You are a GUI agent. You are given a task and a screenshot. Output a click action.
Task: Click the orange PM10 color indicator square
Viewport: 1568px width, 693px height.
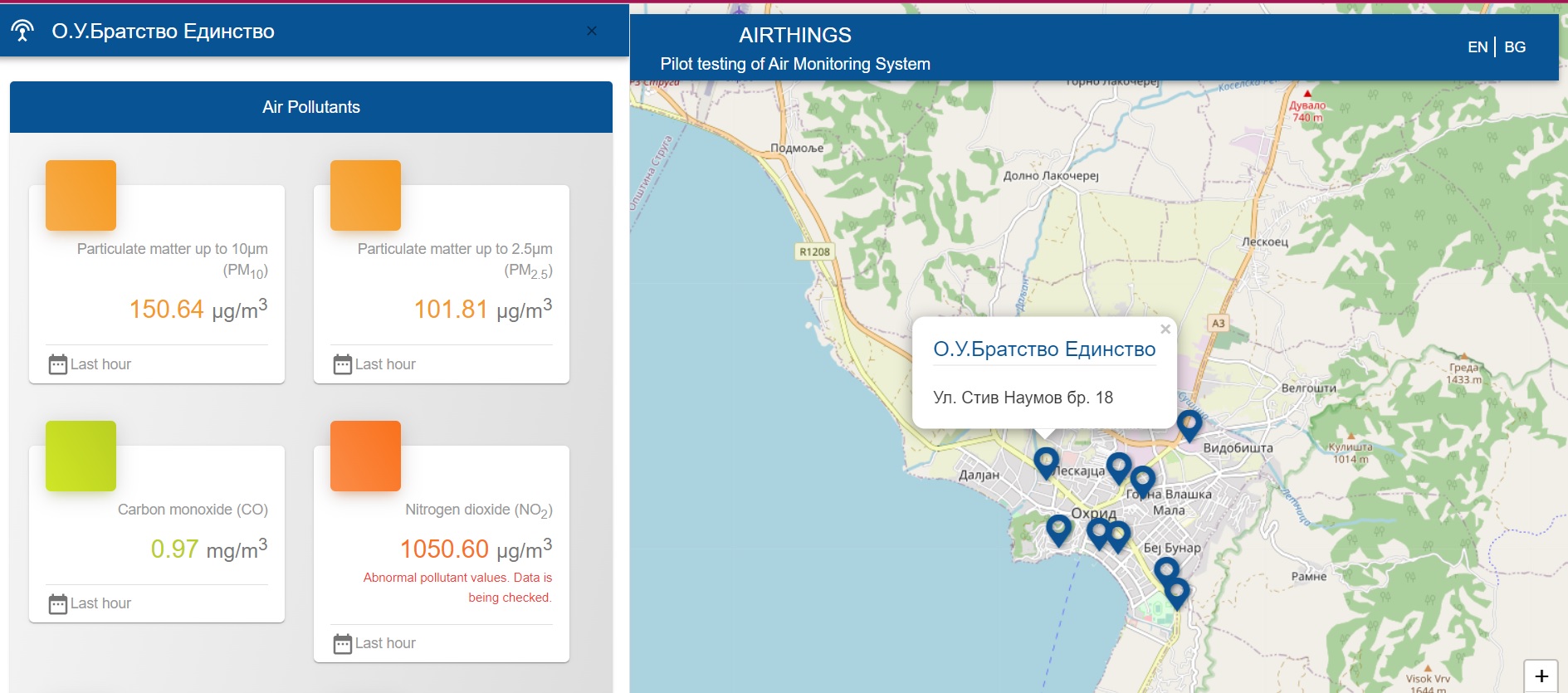click(81, 195)
